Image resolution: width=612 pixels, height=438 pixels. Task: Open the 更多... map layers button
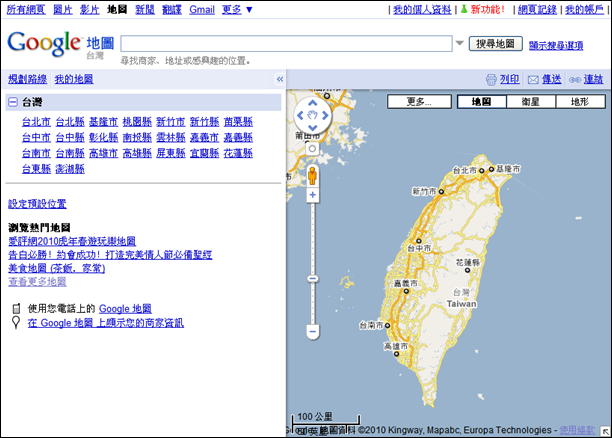coord(419,102)
